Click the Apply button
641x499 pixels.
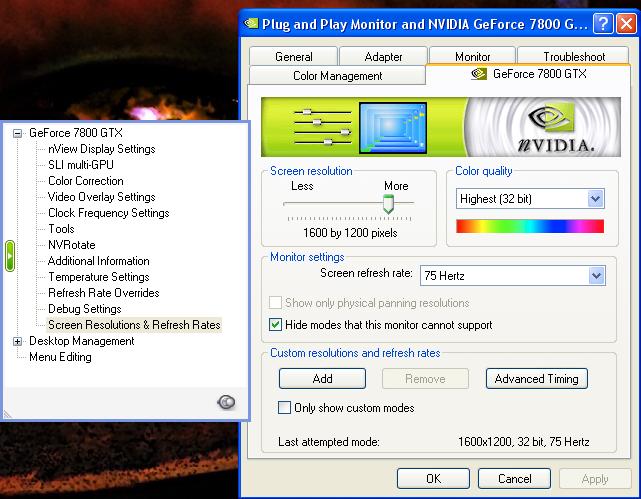(x=595, y=479)
